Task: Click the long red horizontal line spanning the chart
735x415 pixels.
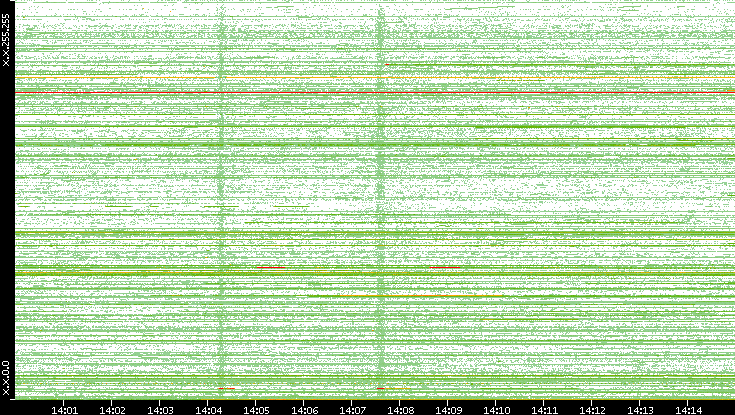Action: coord(375,93)
